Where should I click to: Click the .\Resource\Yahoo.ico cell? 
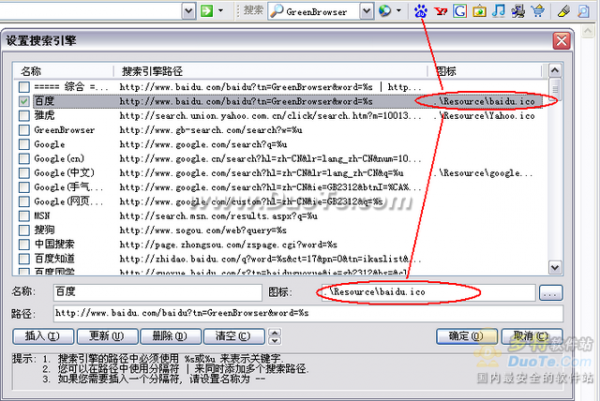tap(484, 116)
